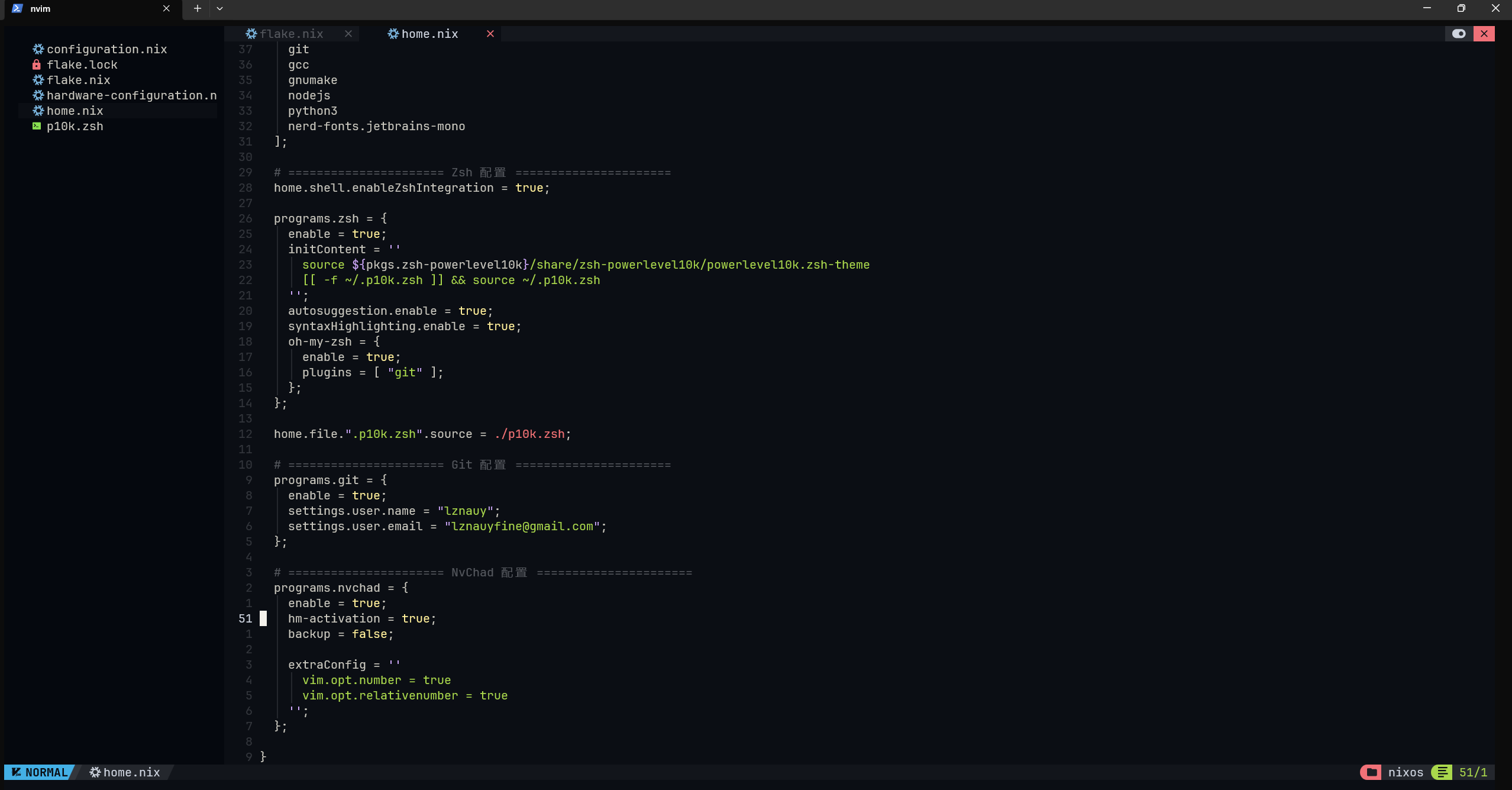Screen dimensions: 1512x790
Task: Open flake.nix in the file tree
Action: click(78, 80)
